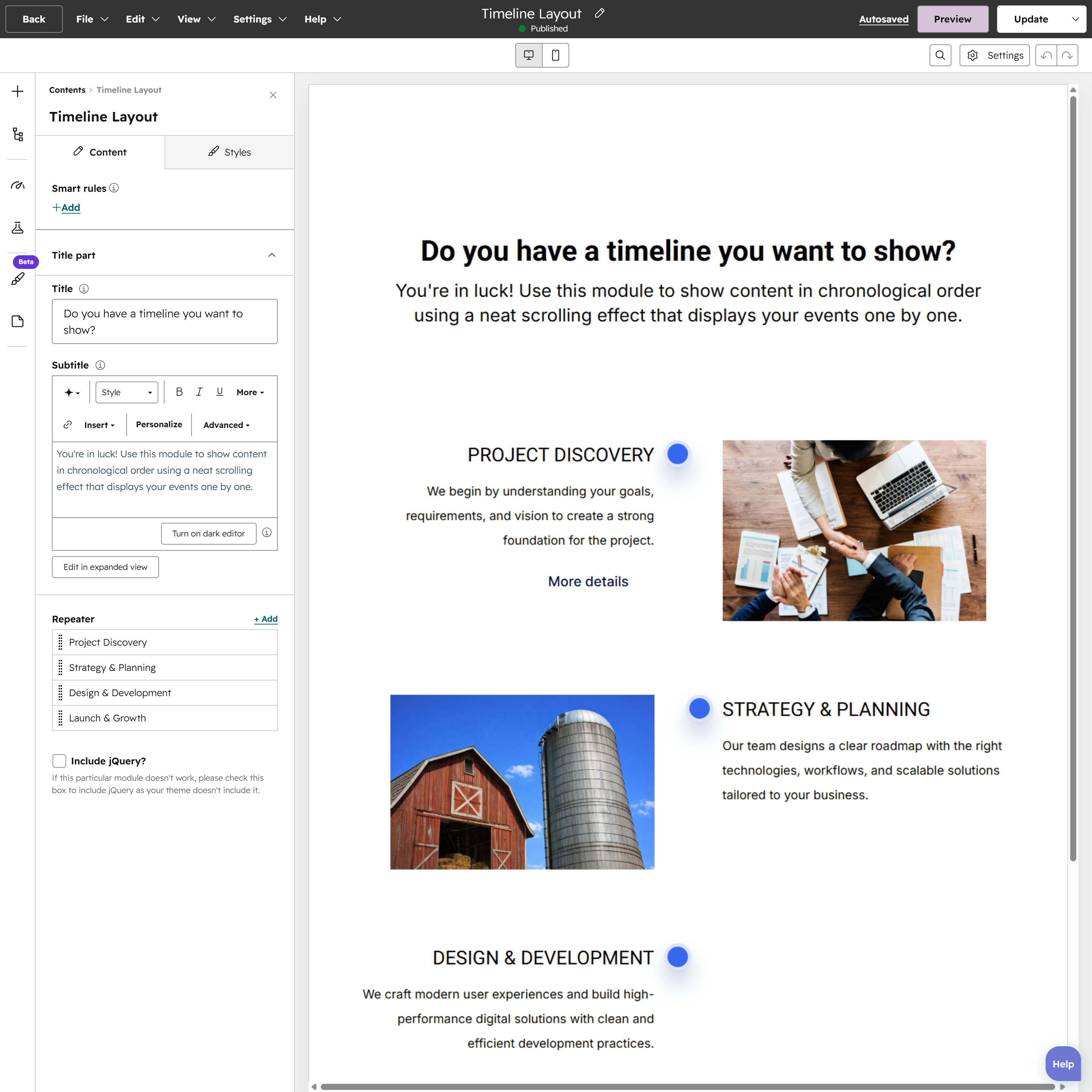Screen dimensions: 1092x1092
Task: Undo the last change
Action: coord(1046,55)
